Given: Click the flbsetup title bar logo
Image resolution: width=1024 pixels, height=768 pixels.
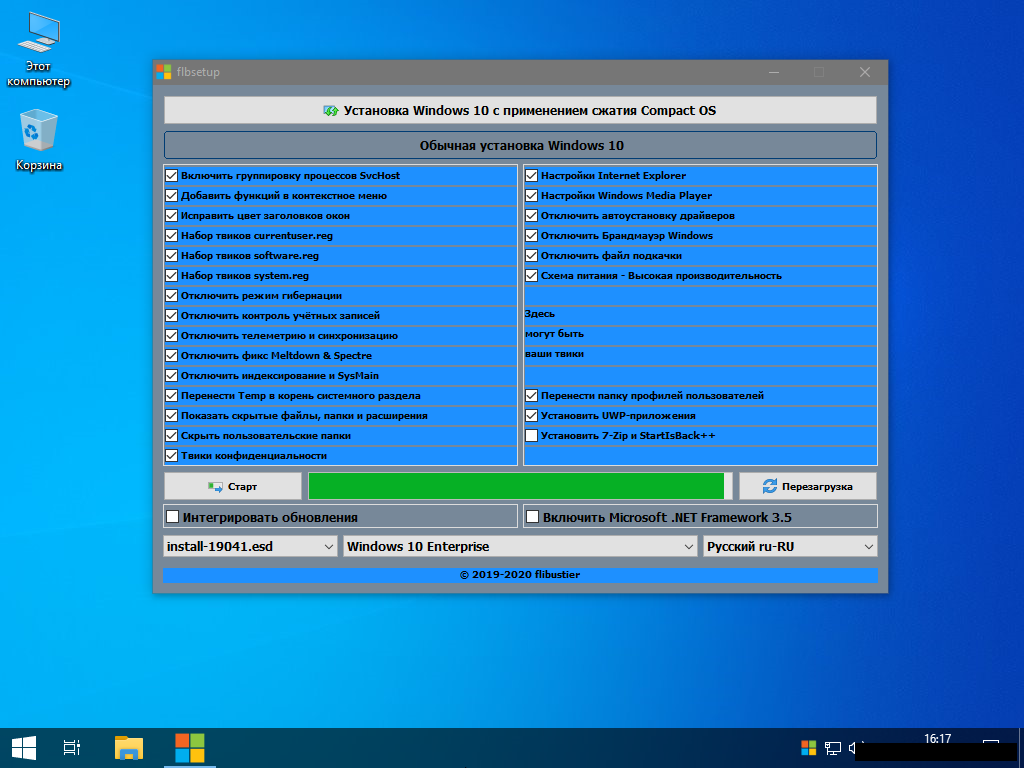Looking at the screenshot, I should pyautogui.click(x=163, y=72).
